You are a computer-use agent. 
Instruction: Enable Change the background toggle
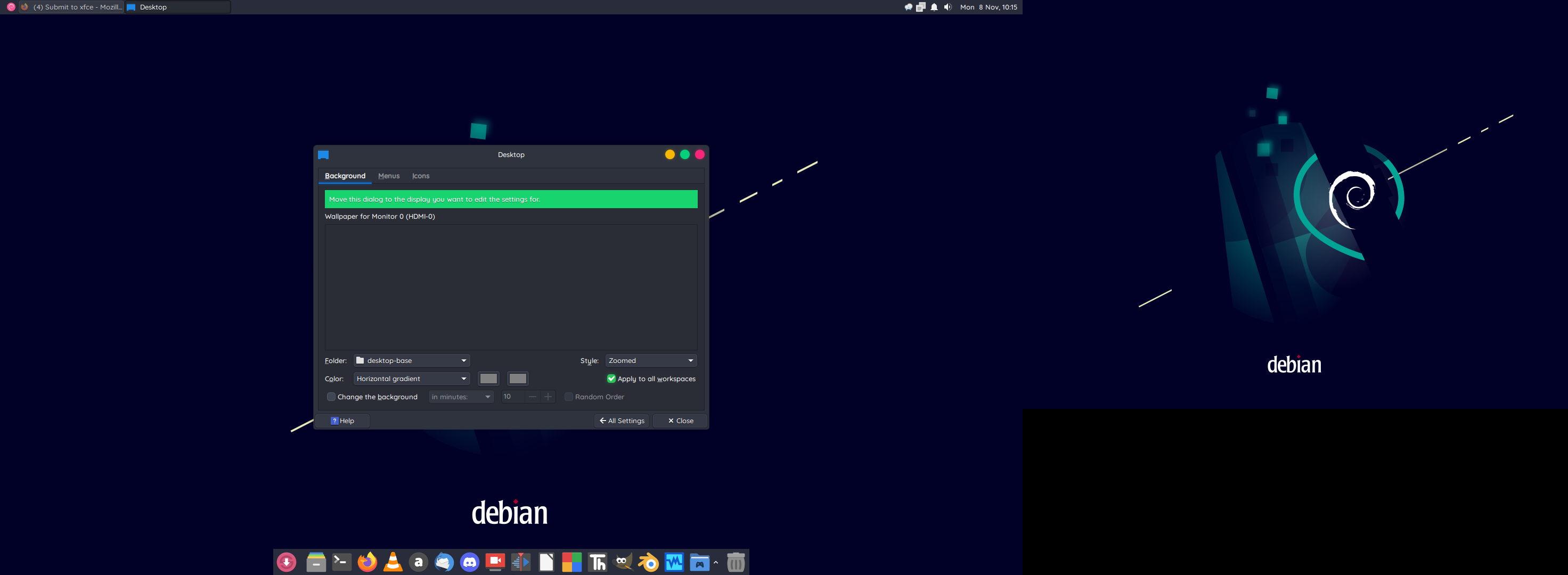pos(330,397)
